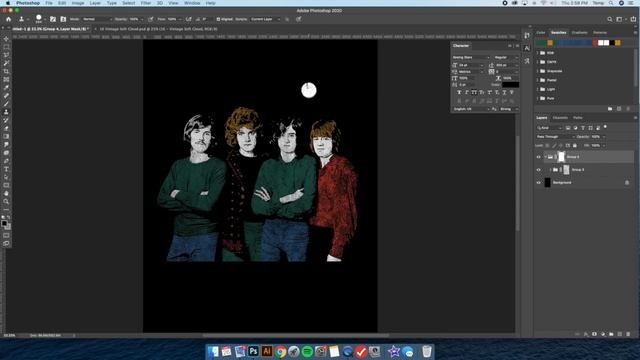Click the Group 4 layer mask thumbnail
This screenshot has width=640, height=360.
[561, 157]
